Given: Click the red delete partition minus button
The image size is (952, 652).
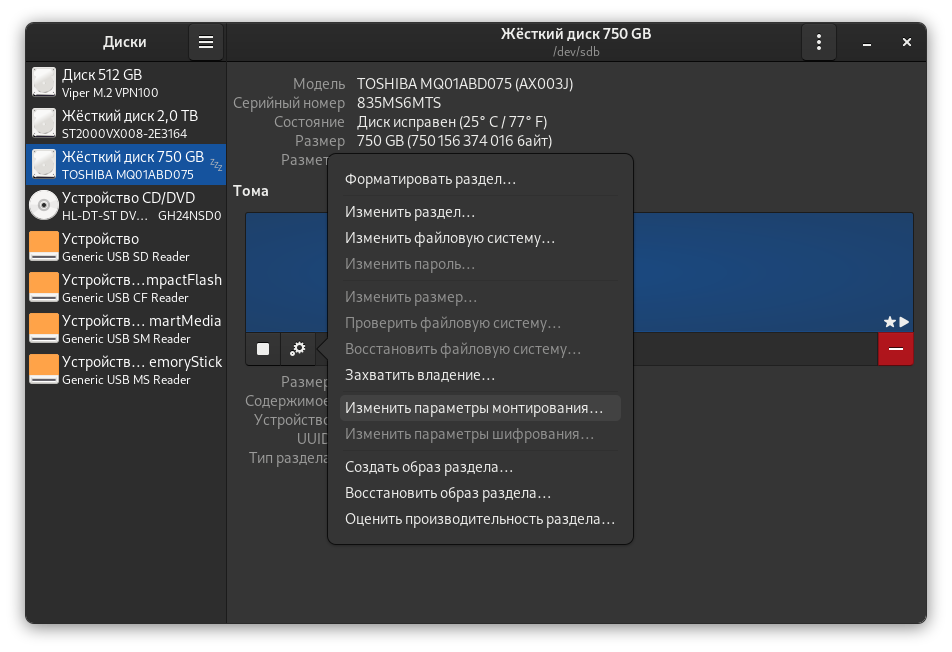Looking at the screenshot, I should tap(896, 349).
